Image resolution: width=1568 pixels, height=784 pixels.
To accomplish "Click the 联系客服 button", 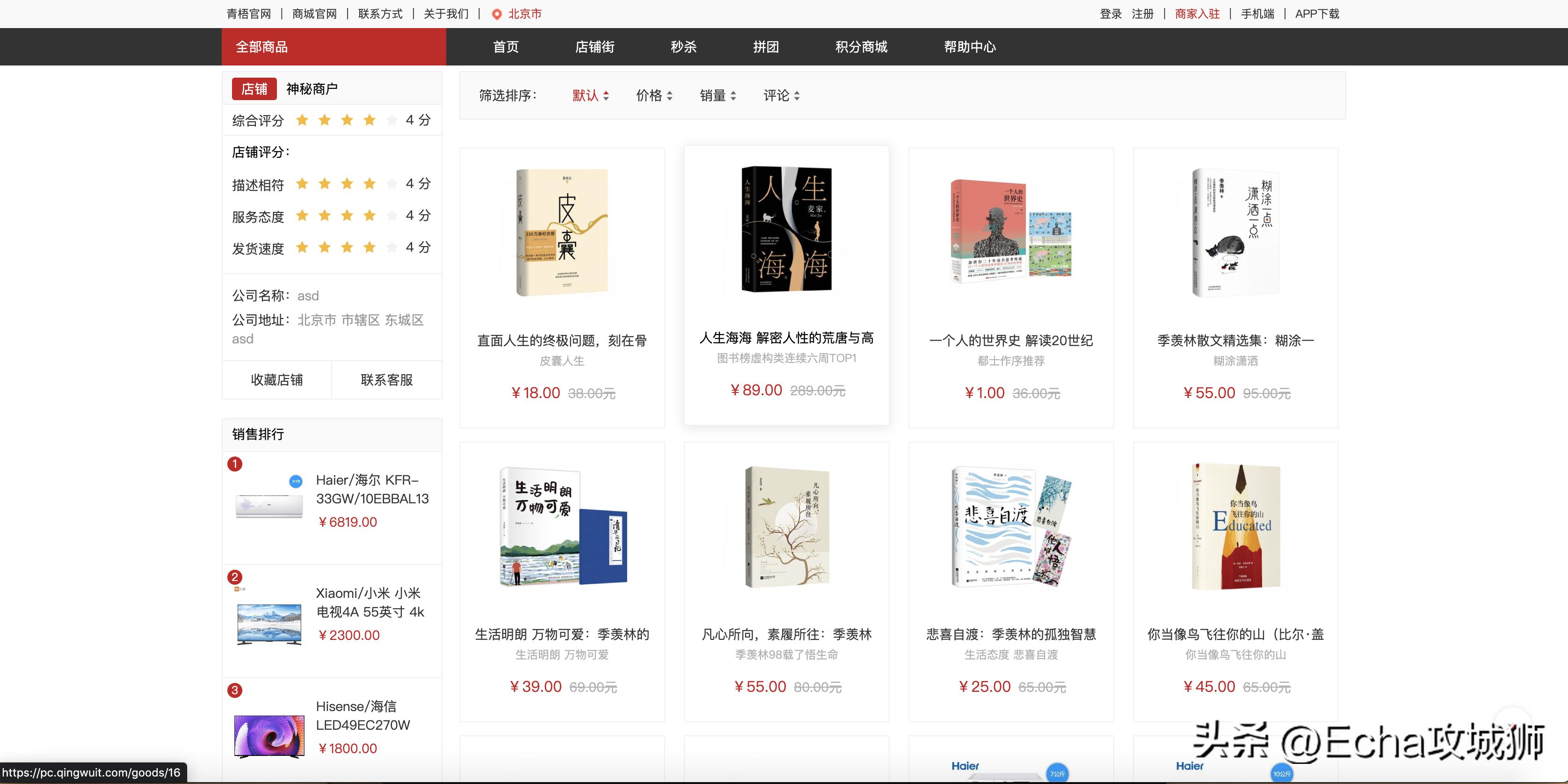I will (x=386, y=380).
